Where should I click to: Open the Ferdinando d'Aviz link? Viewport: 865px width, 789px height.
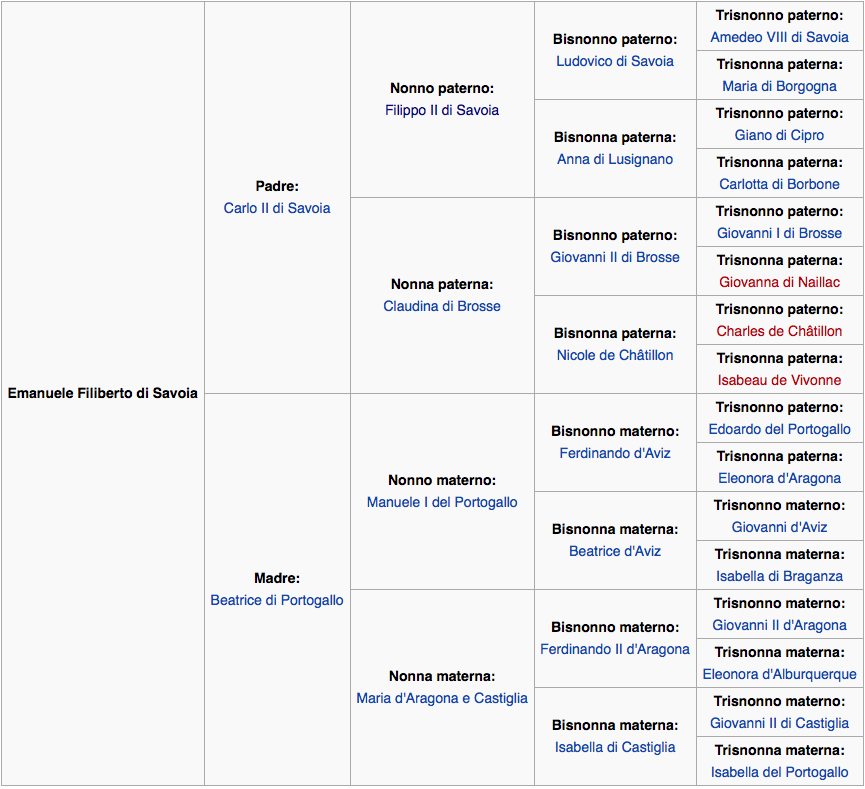614,453
